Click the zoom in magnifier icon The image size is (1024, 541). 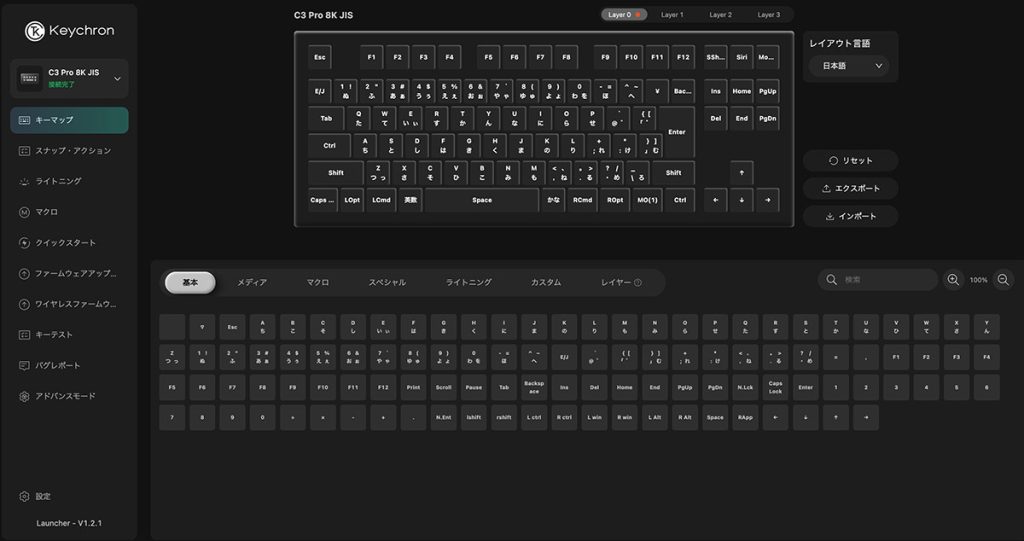point(953,280)
